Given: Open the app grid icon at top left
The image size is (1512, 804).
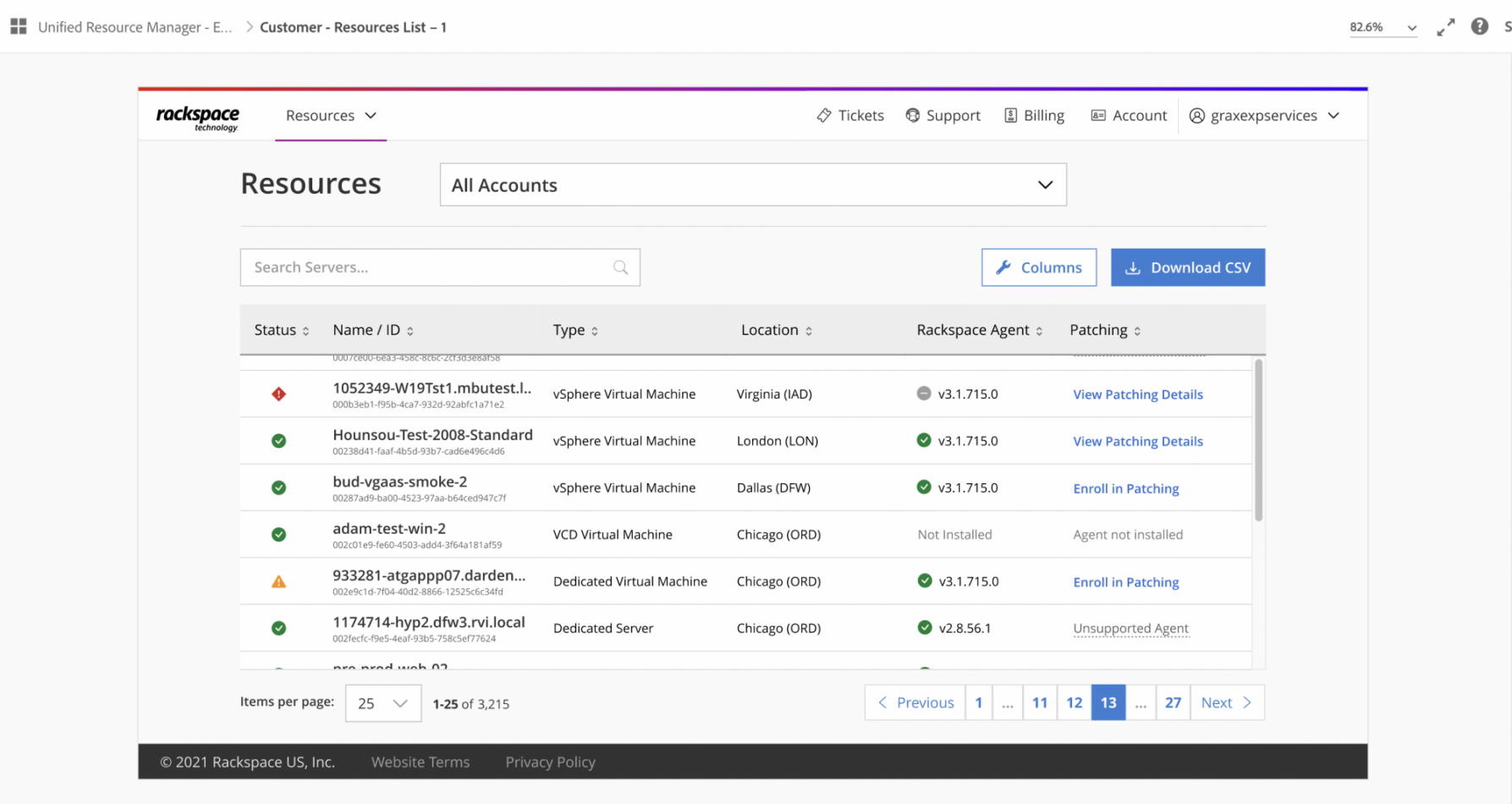Looking at the screenshot, I should 19,27.
